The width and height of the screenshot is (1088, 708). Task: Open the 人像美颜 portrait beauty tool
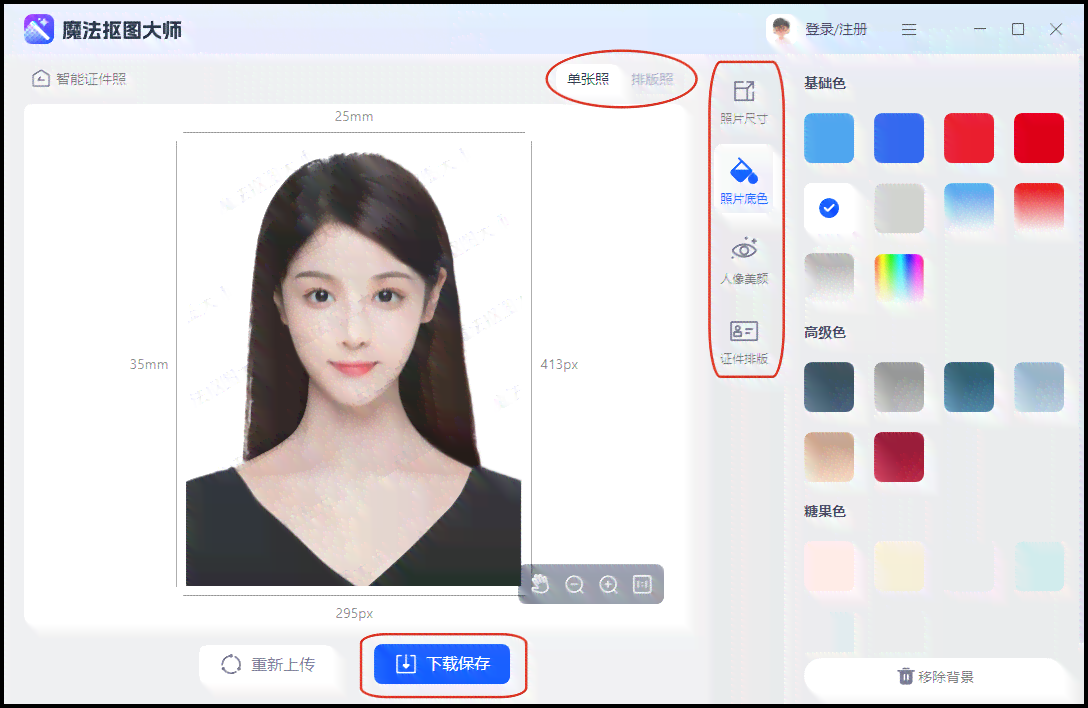[x=744, y=262]
